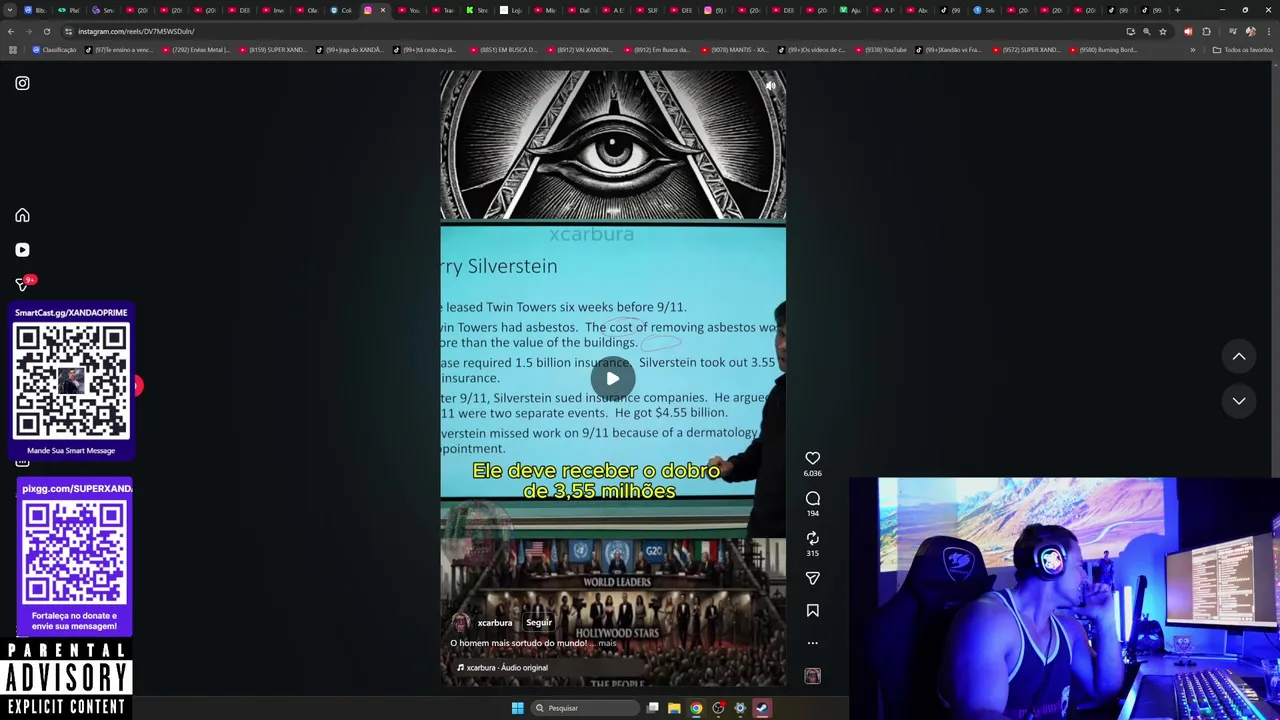Open Messages icon with 9+ badge
Screen dimensions: 1280x720
pos(22,284)
